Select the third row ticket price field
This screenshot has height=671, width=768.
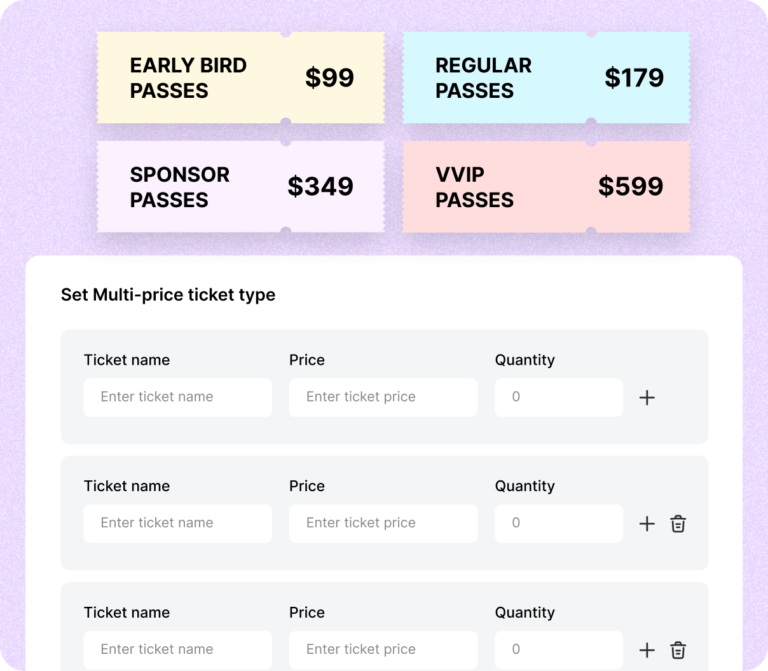(x=383, y=649)
